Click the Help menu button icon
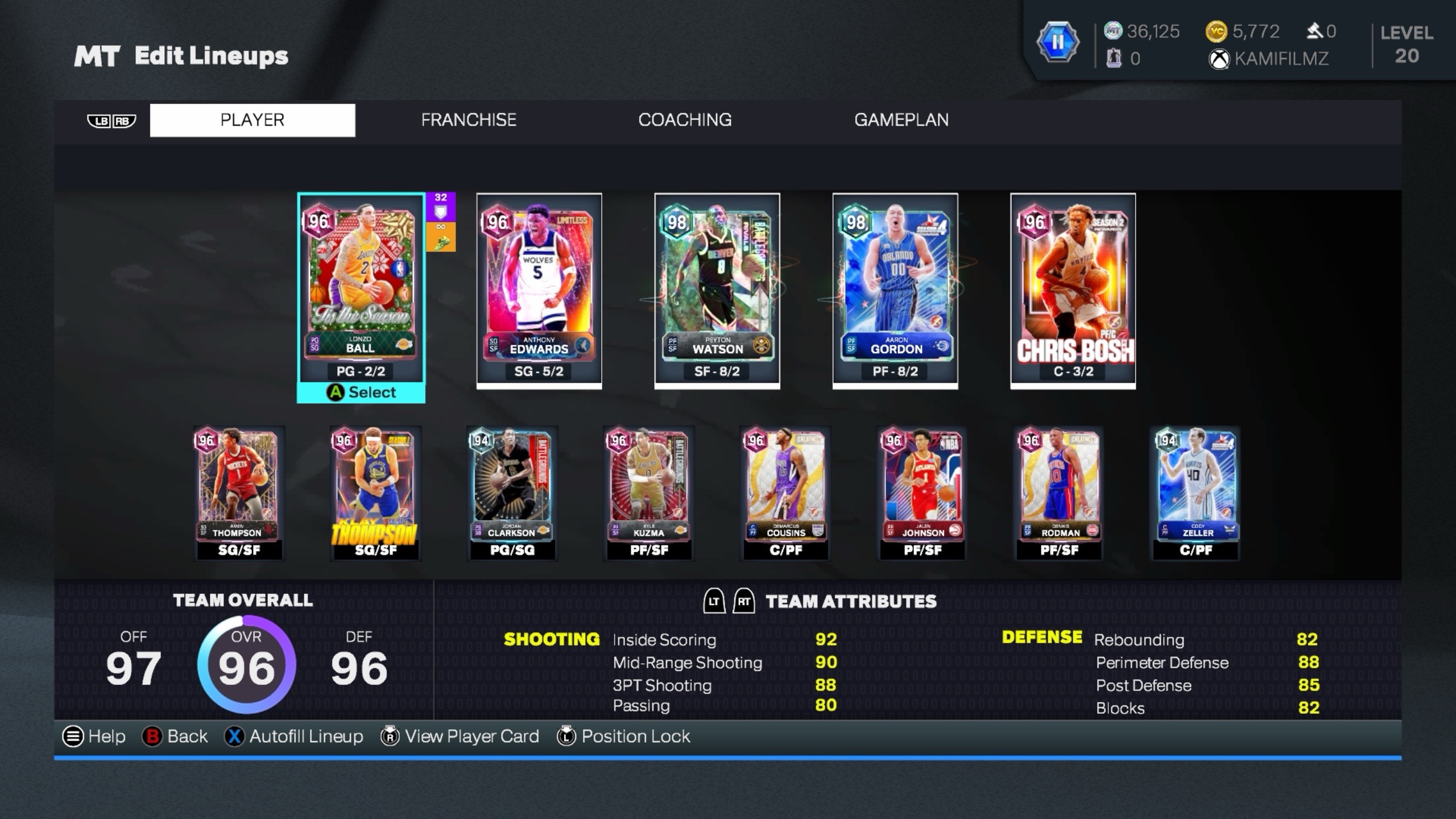This screenshot has width=1456, height=819. [73, 737]
